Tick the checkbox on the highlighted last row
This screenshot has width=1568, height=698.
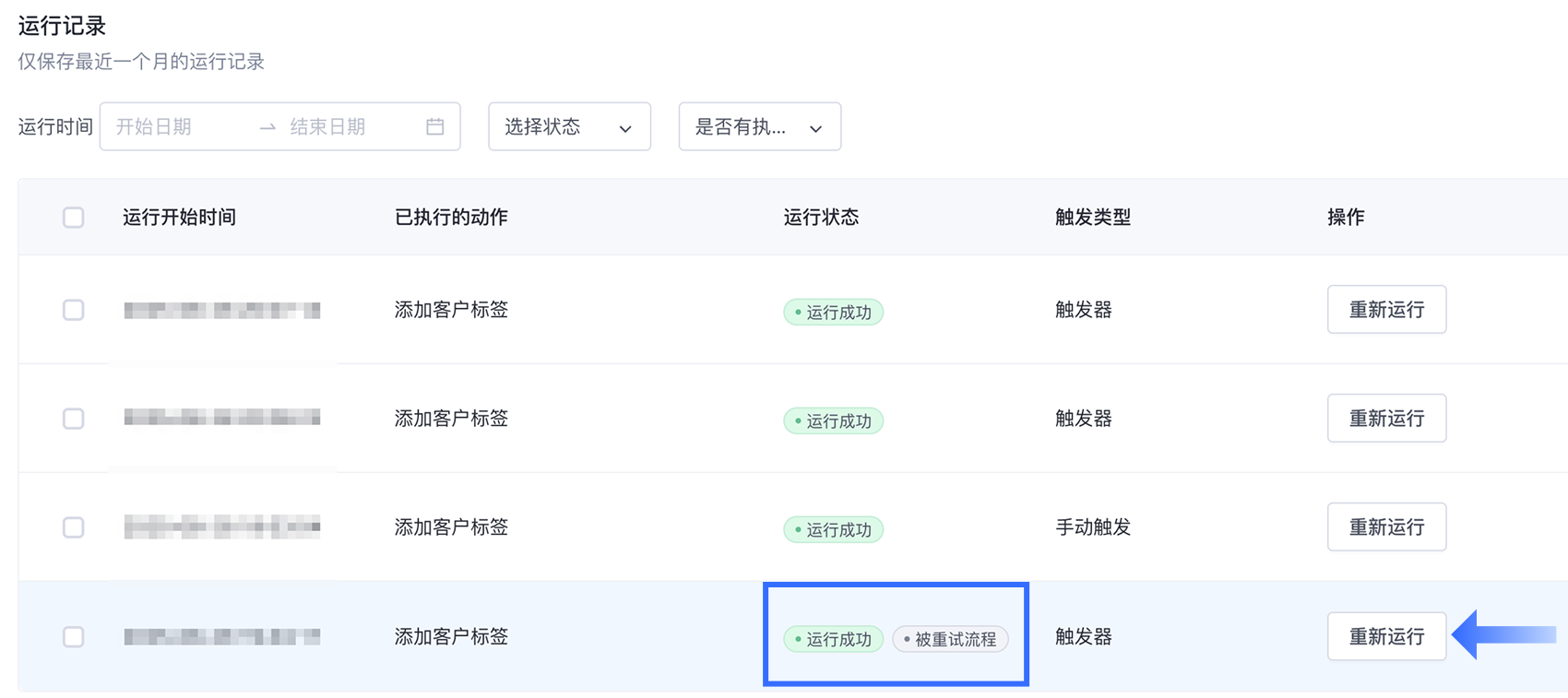(74, 637)
